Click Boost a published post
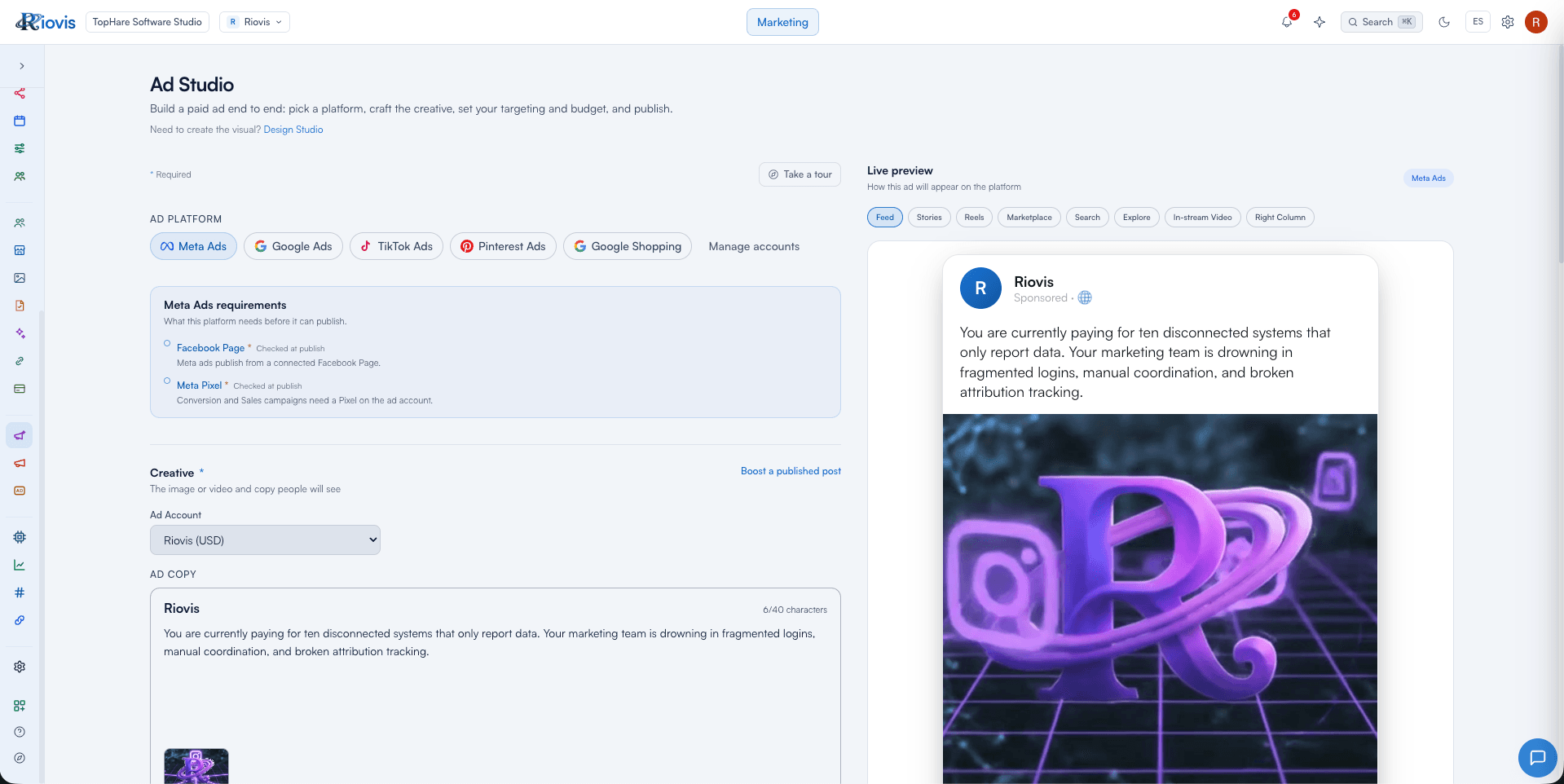This screenshot has width=1564, height=784. (791, 471)
